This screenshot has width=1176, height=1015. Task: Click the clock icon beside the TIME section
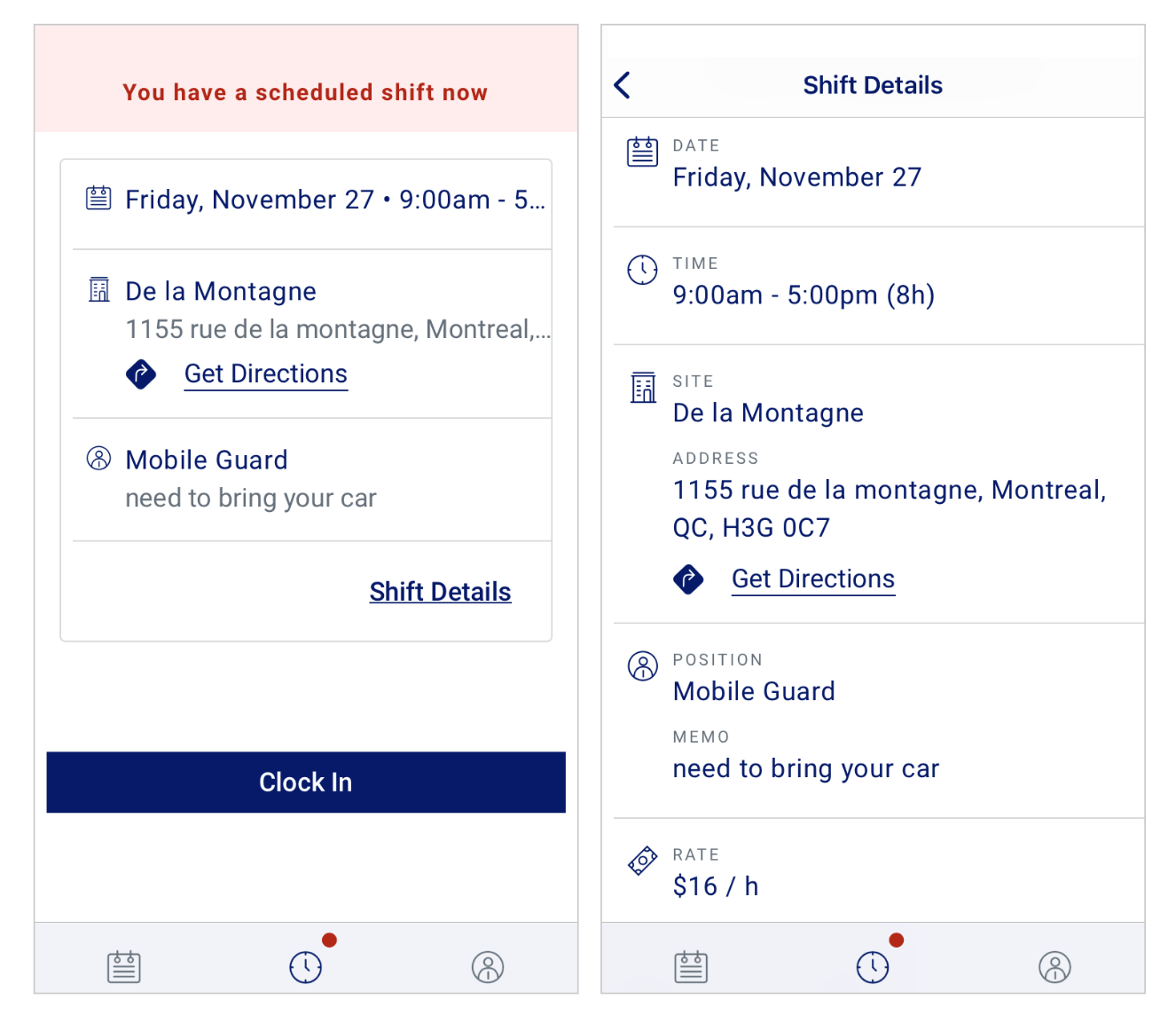click(x=643, y=270)
